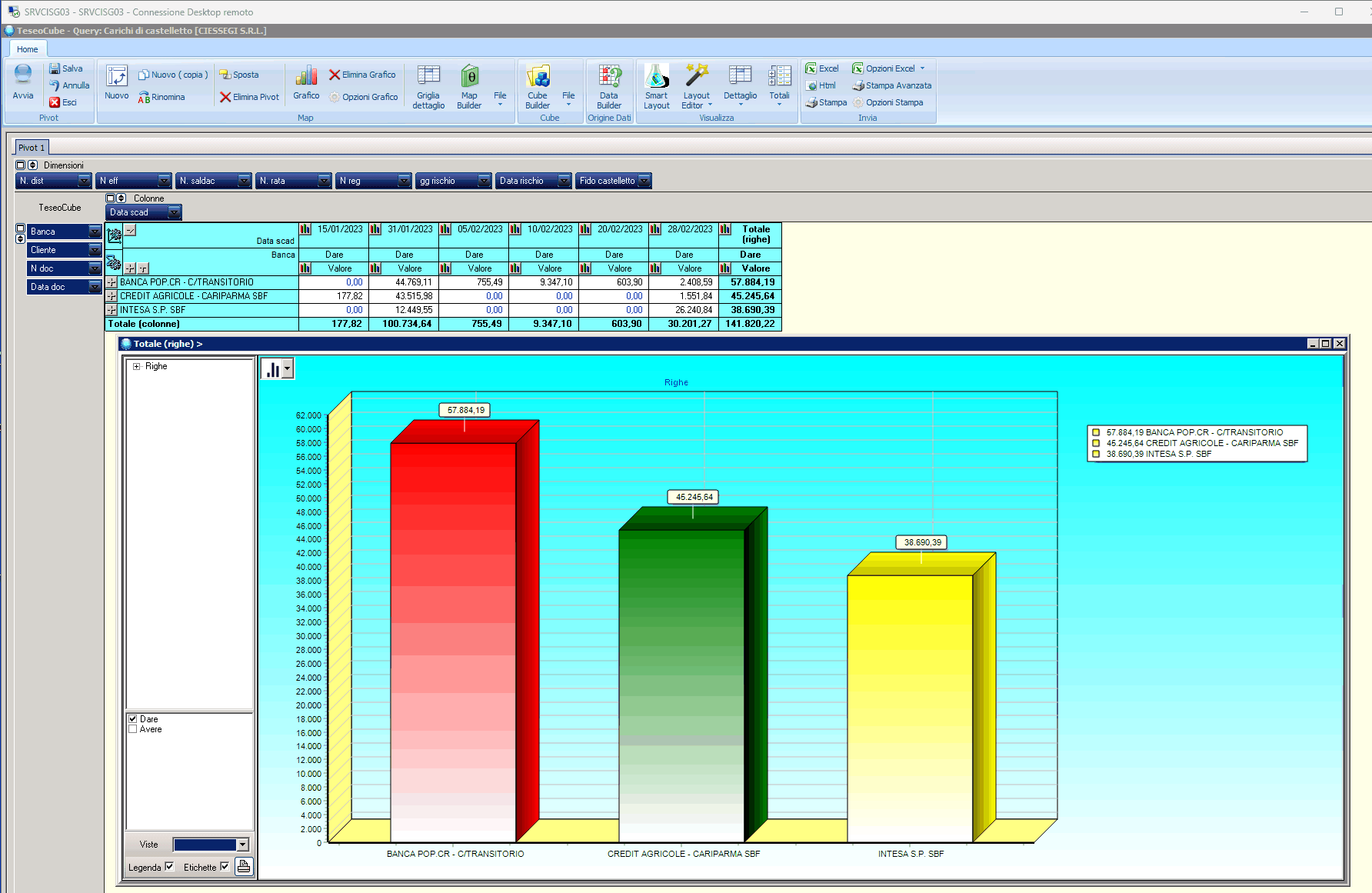Delete pivot with Elimina Pivot
Viewport: 1372px width, 893px height.
point(249,97)
